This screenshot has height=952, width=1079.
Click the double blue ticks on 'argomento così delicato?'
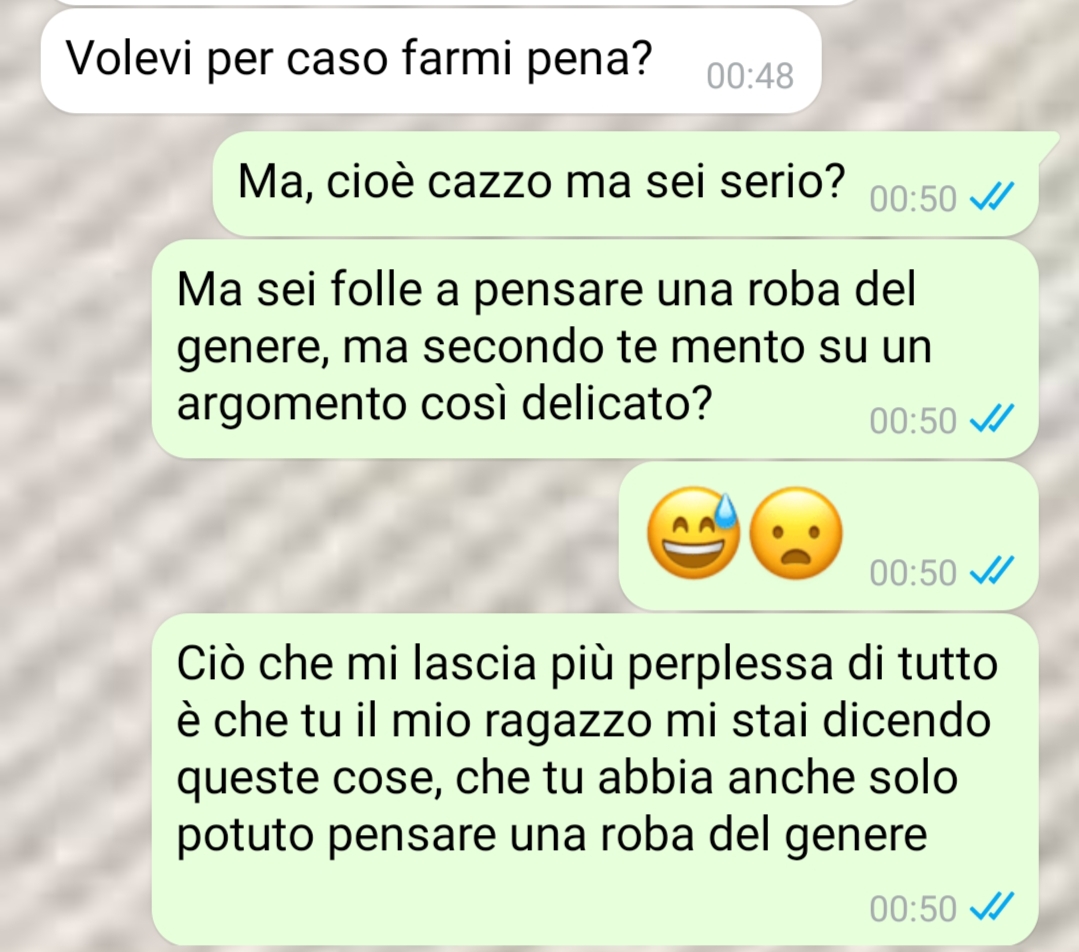coord(992,419)
